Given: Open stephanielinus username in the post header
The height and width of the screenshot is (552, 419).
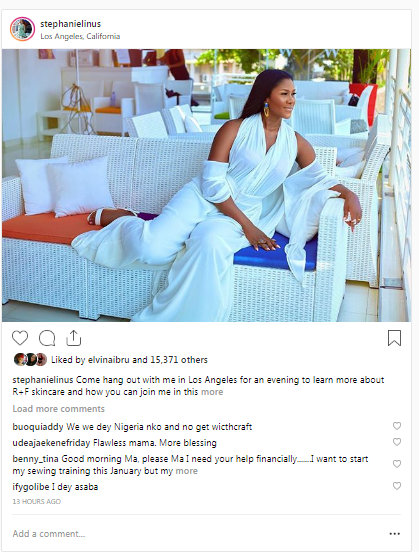Looking at the screenshot, I should (x=70, y=24).
